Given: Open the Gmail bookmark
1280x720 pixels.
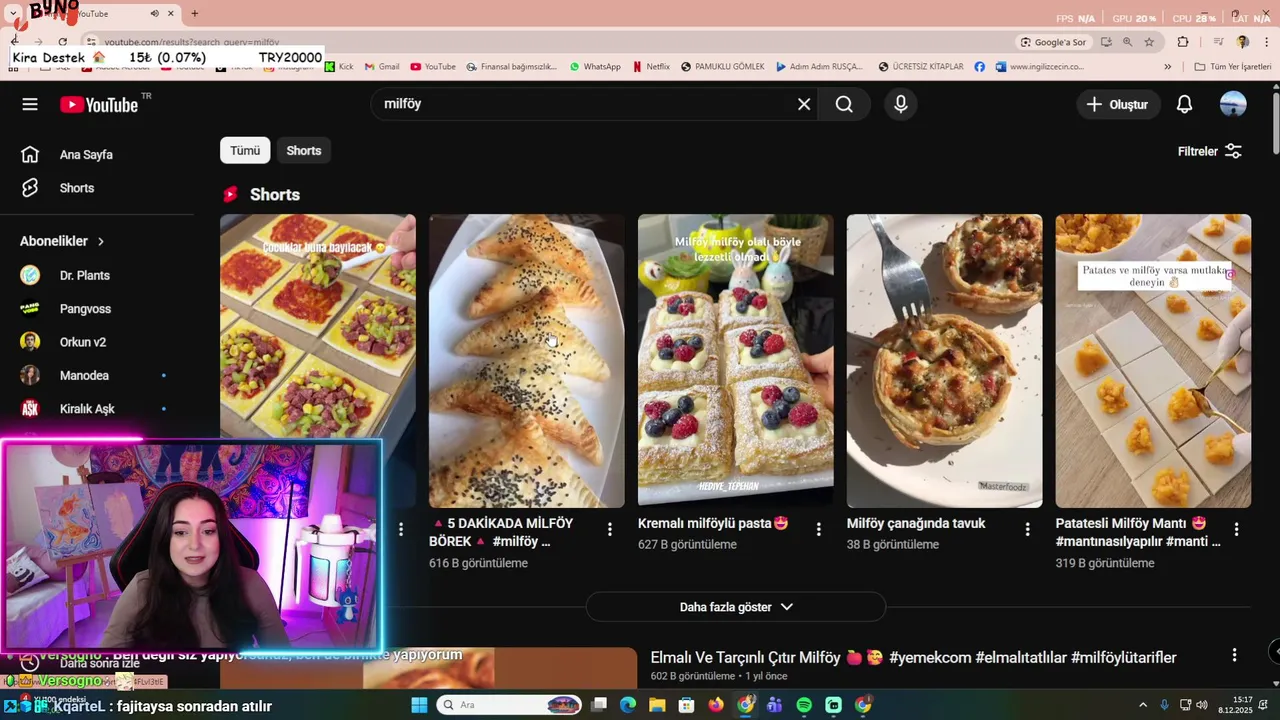Looking at the screenshot, I should (382, 67).
